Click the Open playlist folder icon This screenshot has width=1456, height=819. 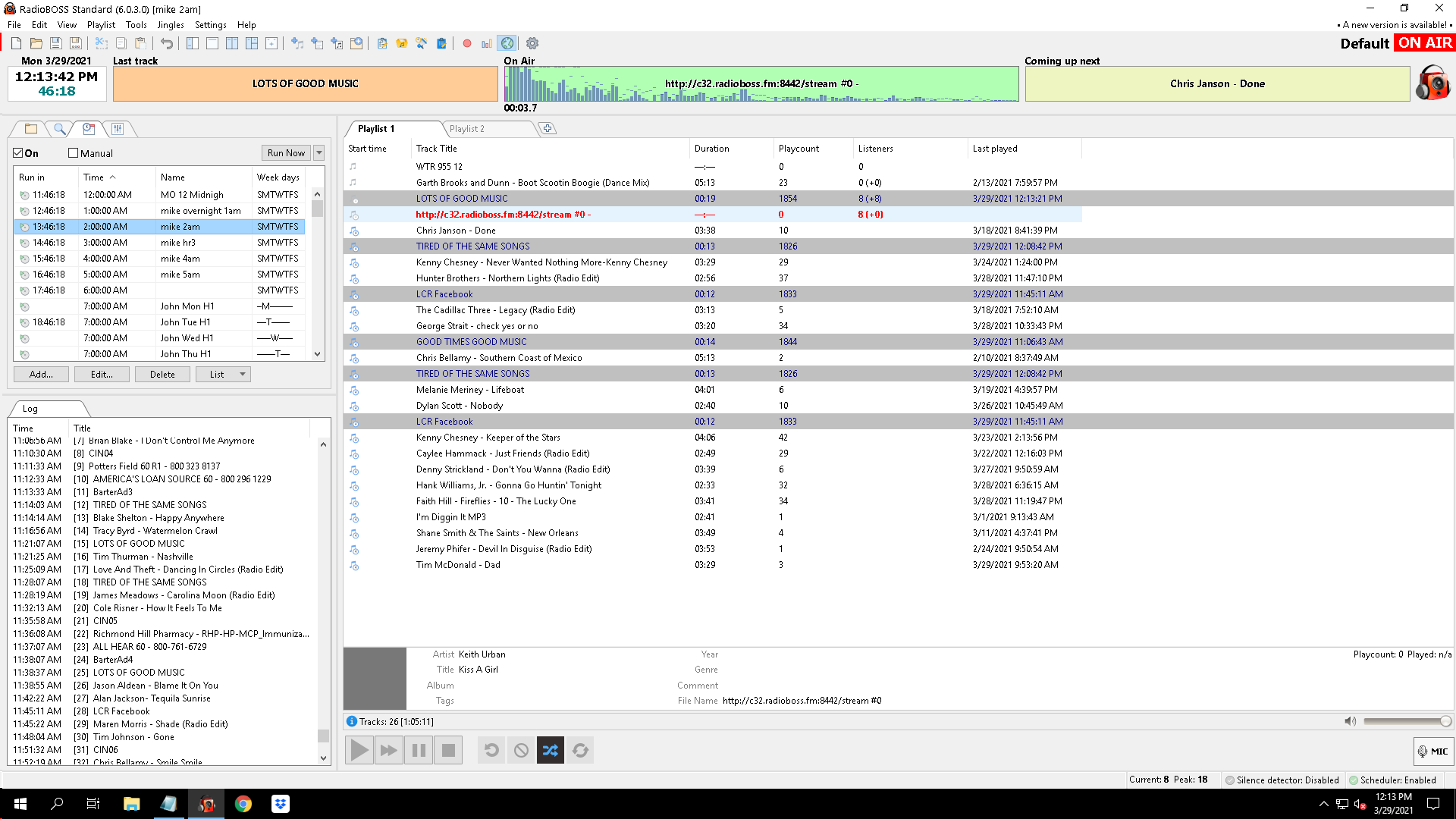(x=36, y=43)
